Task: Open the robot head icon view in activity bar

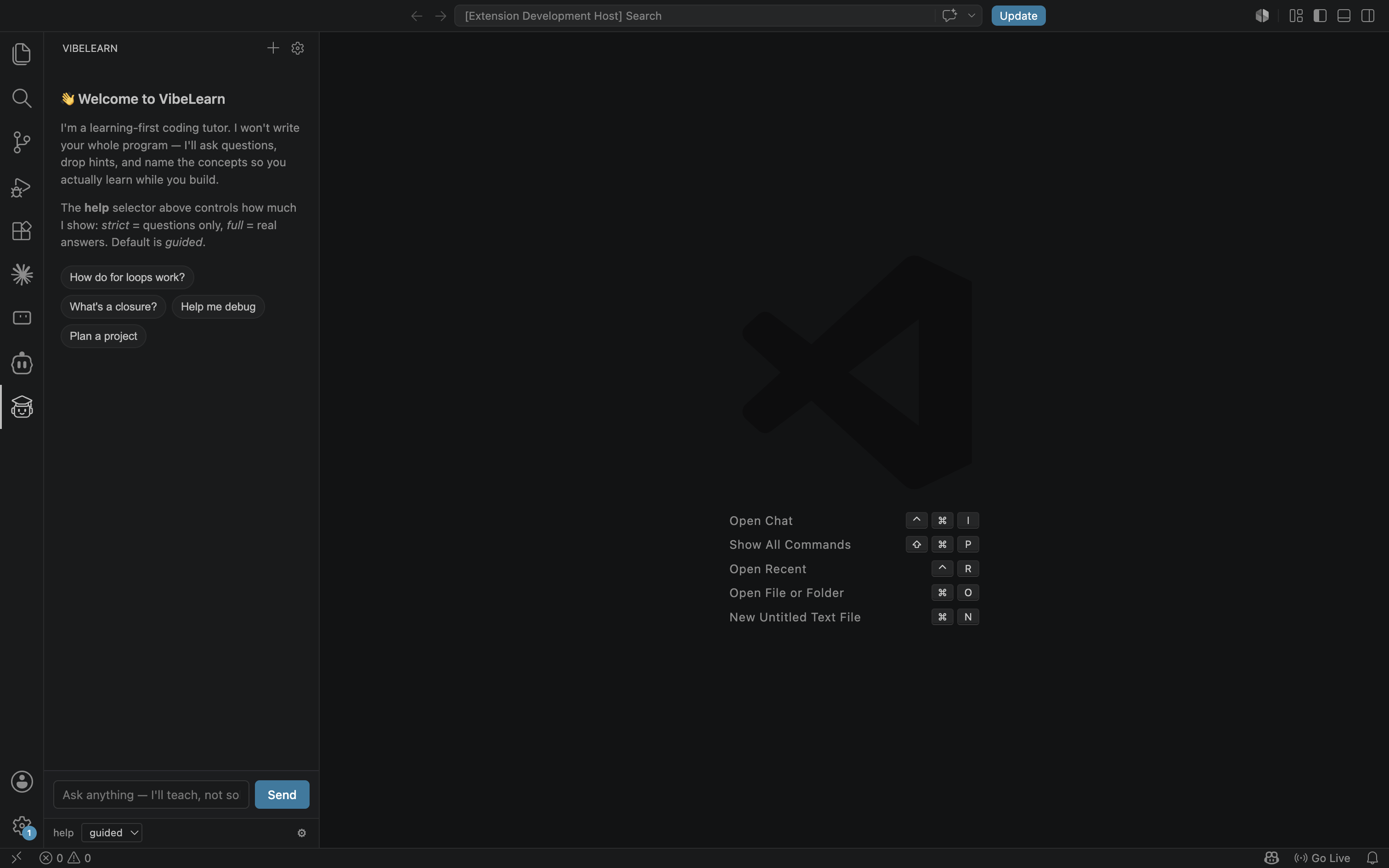Action: (22, 363)
